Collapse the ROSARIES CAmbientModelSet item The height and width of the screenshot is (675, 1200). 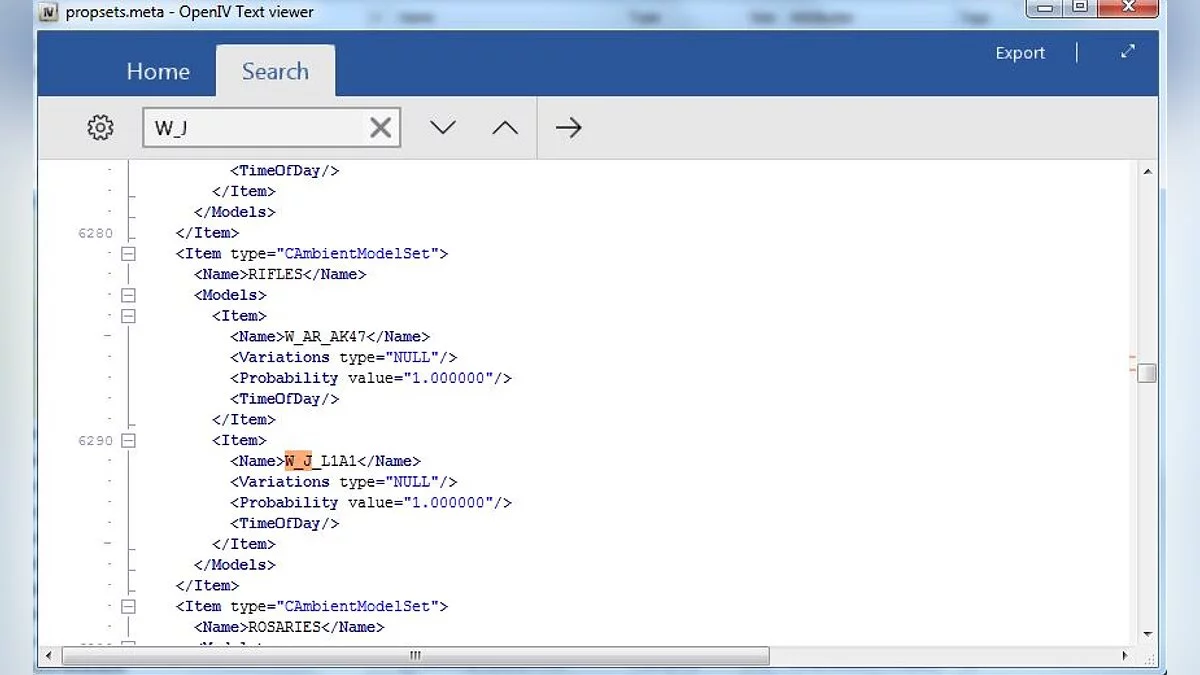pos(128,606)
